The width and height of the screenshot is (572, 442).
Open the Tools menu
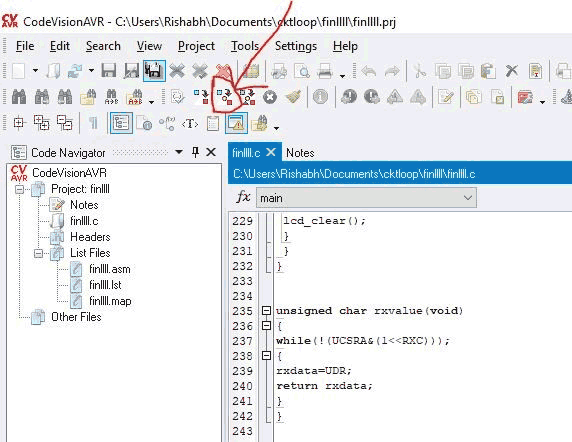tap(245, 46)
